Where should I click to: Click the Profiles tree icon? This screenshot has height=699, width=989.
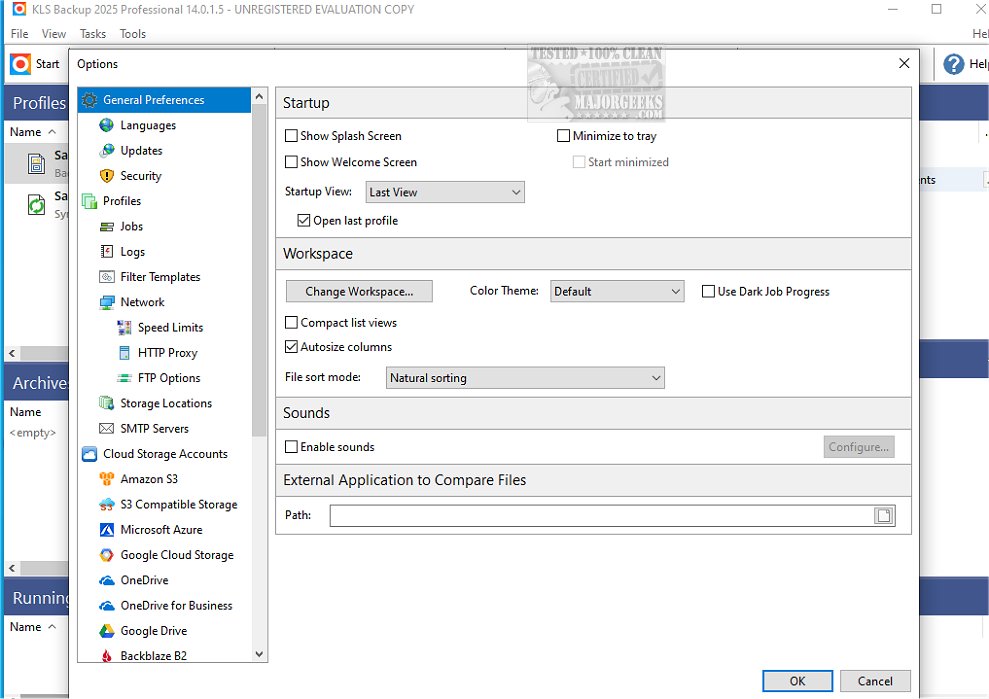tap(90, 201)
